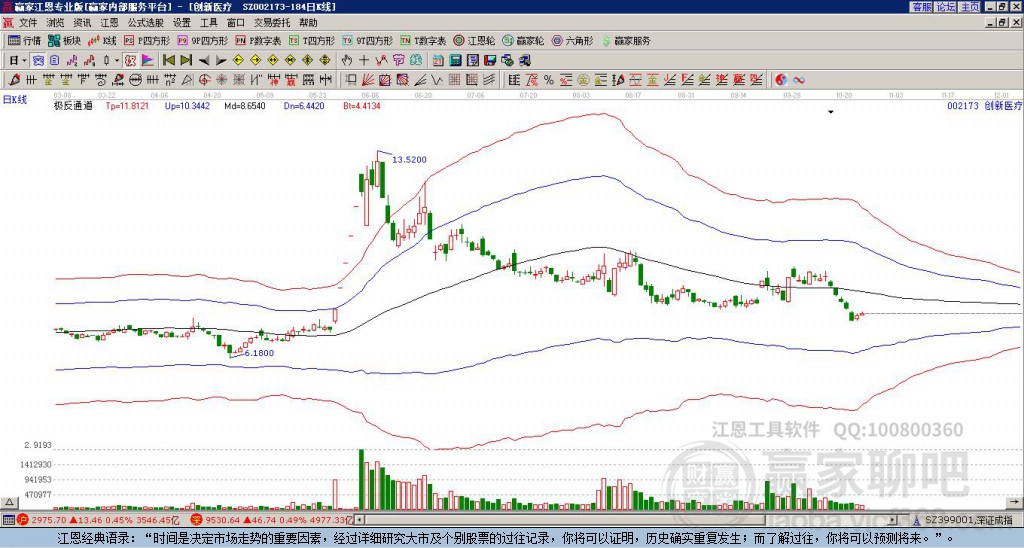1024x548 pixels.
Task: Click the up triangle button beside volume panel
Action: coord(8,502)
